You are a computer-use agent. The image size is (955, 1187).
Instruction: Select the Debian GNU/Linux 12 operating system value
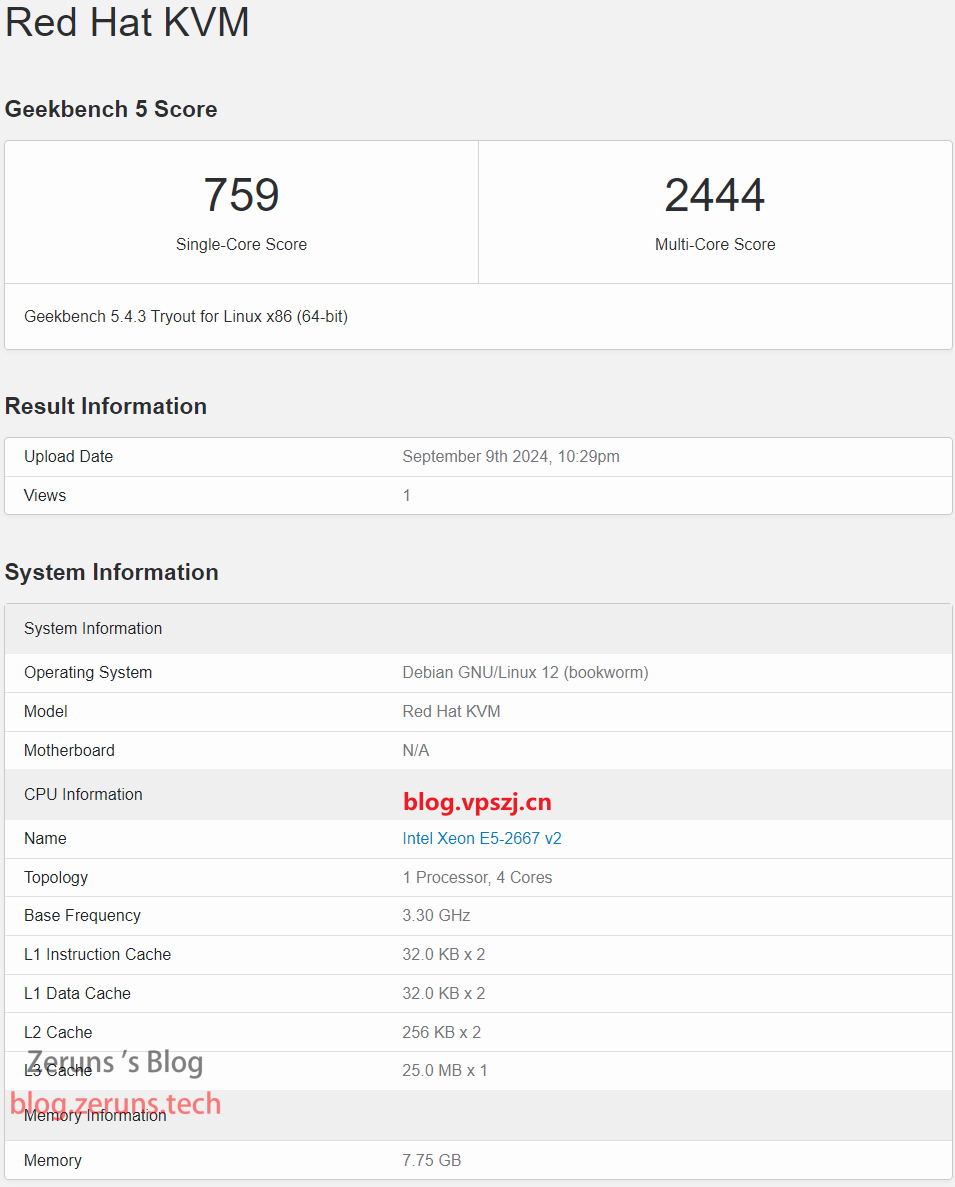525,672
